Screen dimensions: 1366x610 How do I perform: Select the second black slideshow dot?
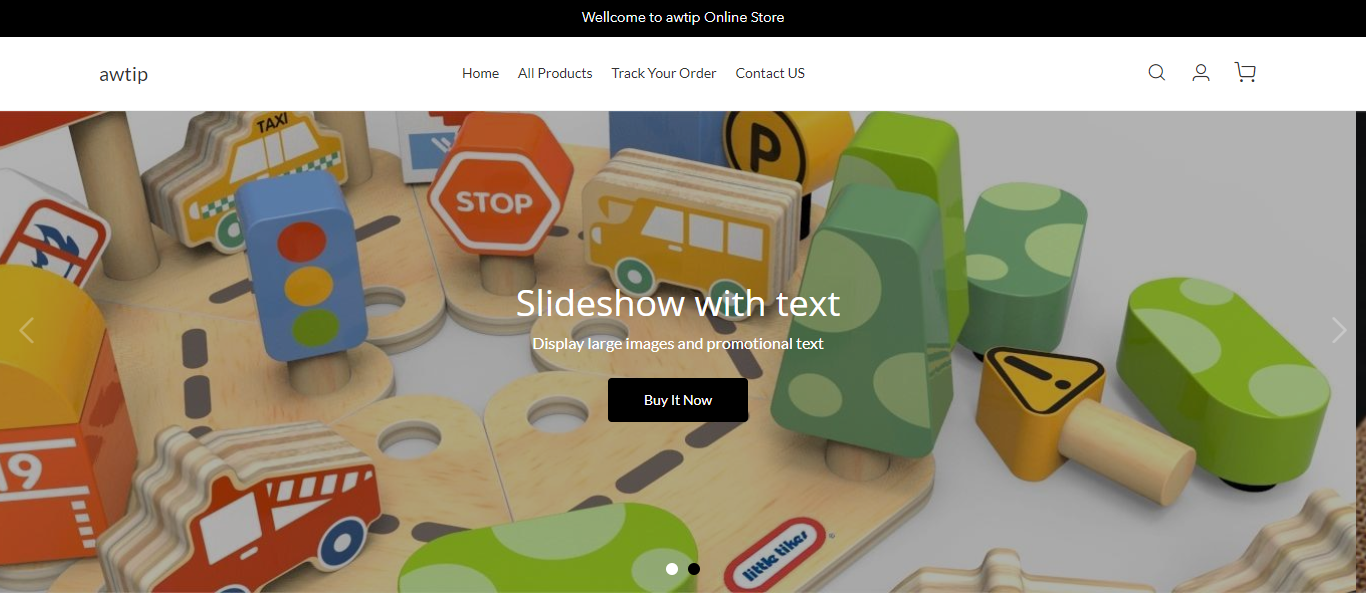tap(694, 569)
